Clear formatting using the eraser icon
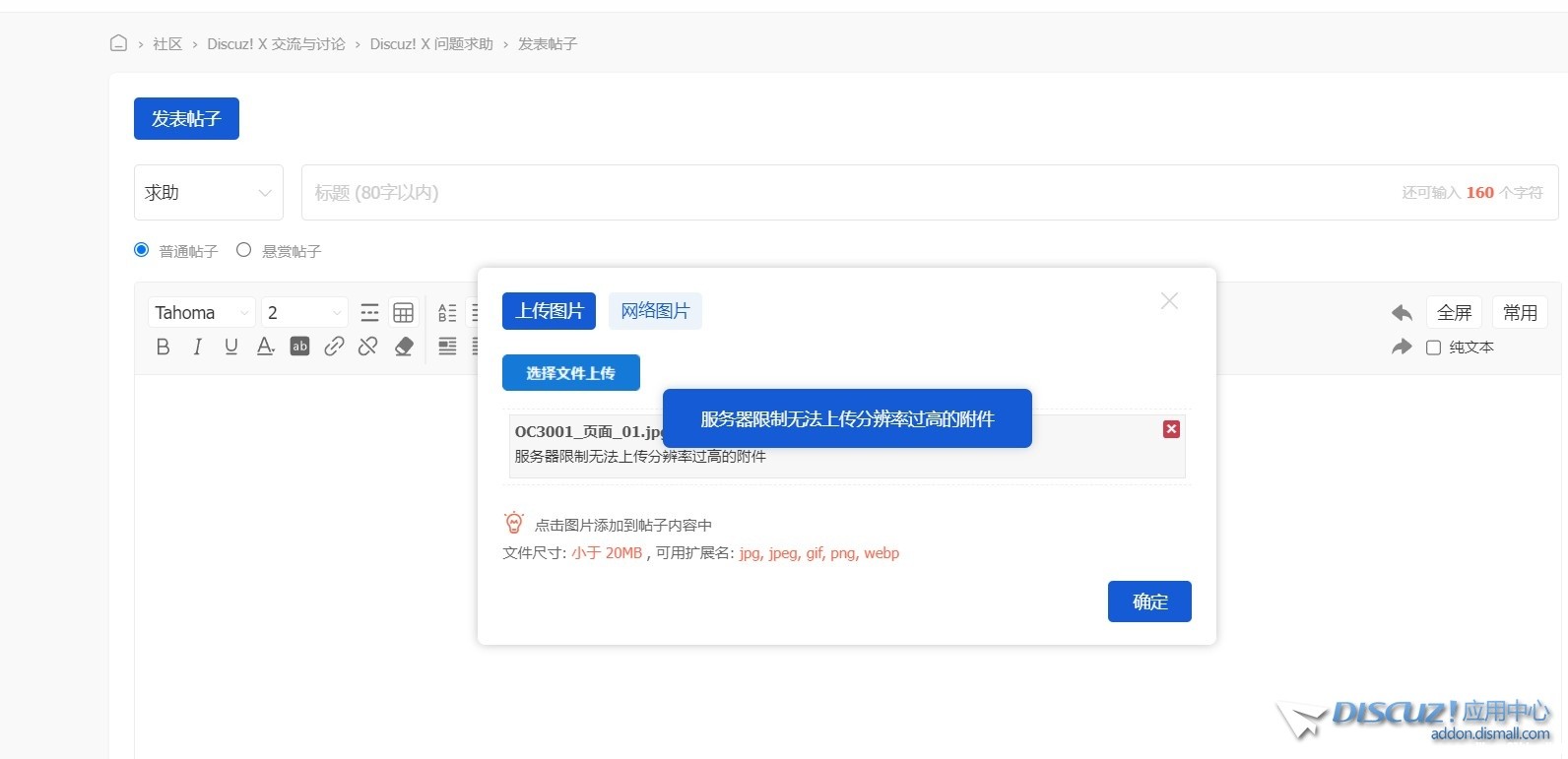 point(404,347)
